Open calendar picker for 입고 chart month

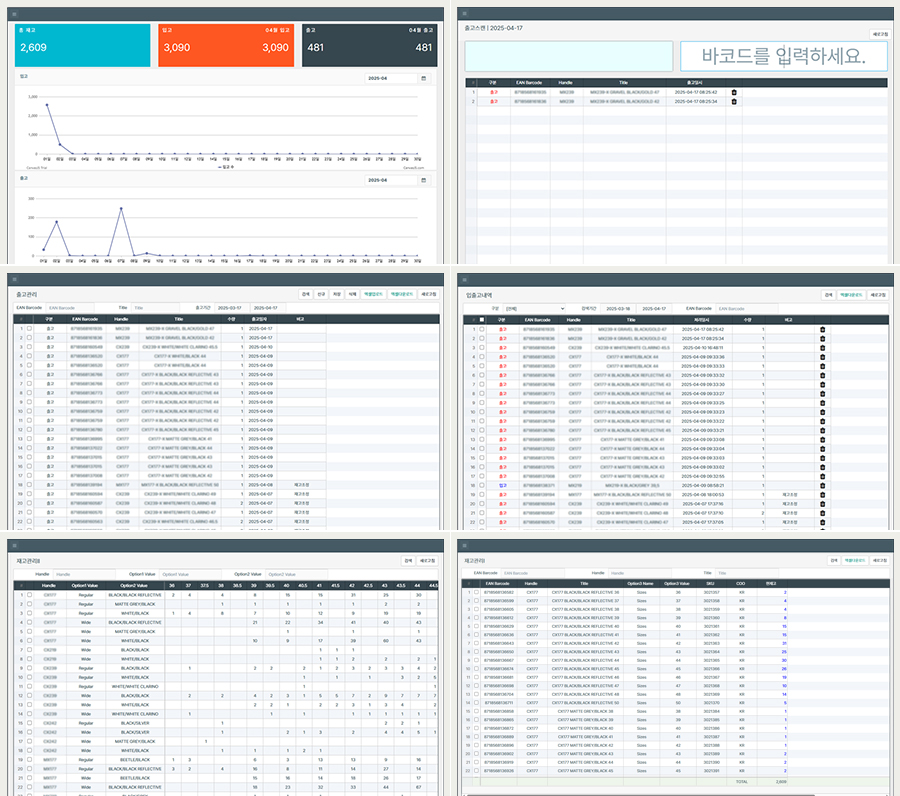424,78
